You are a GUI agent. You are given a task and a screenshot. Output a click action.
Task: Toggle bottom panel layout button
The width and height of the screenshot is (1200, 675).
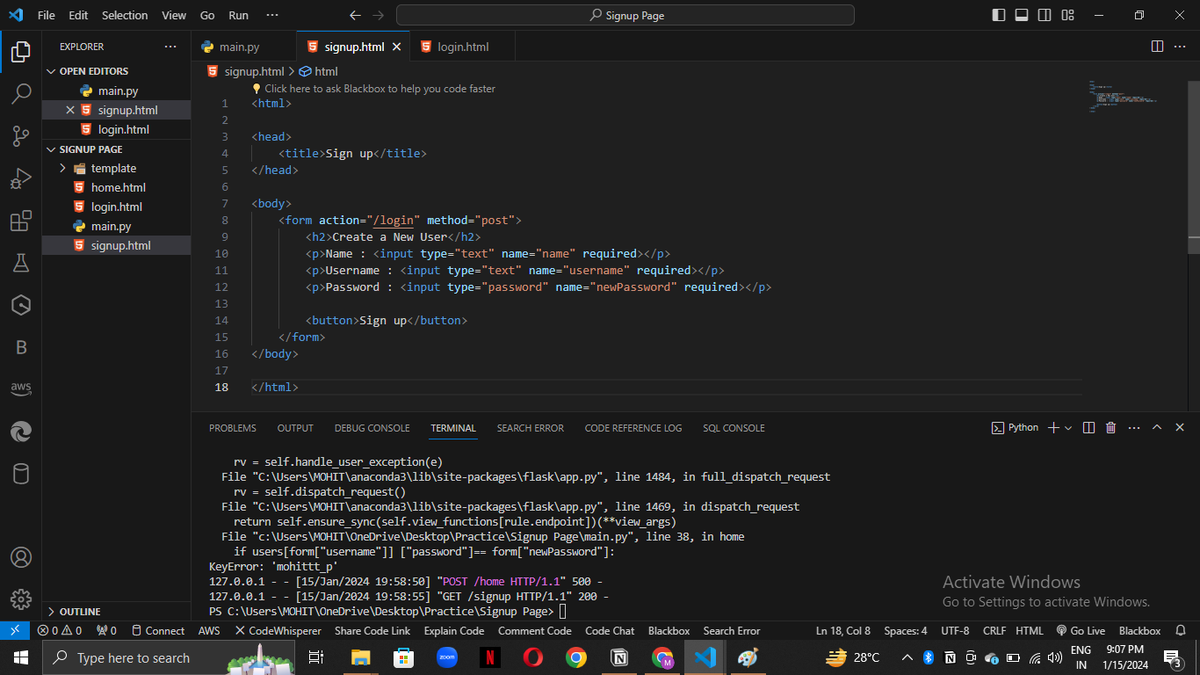pyautogui.click(x=1022, y=15)
